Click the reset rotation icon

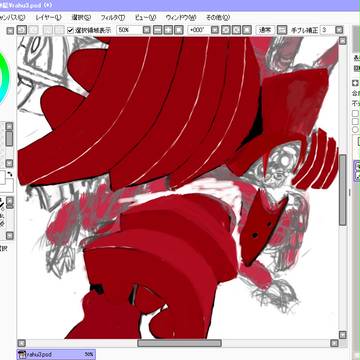pyautogui.click(x=247, y=30)
